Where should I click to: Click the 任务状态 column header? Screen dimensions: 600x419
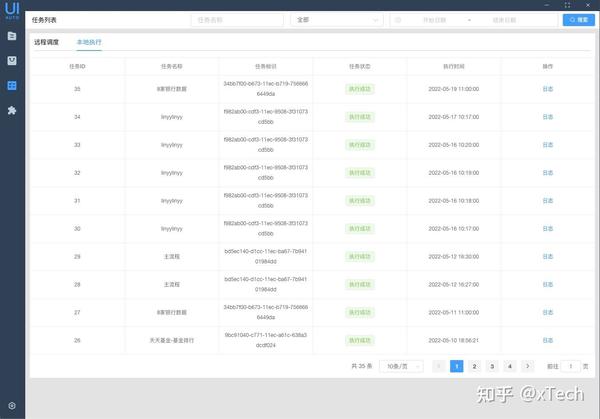[360, 66]
